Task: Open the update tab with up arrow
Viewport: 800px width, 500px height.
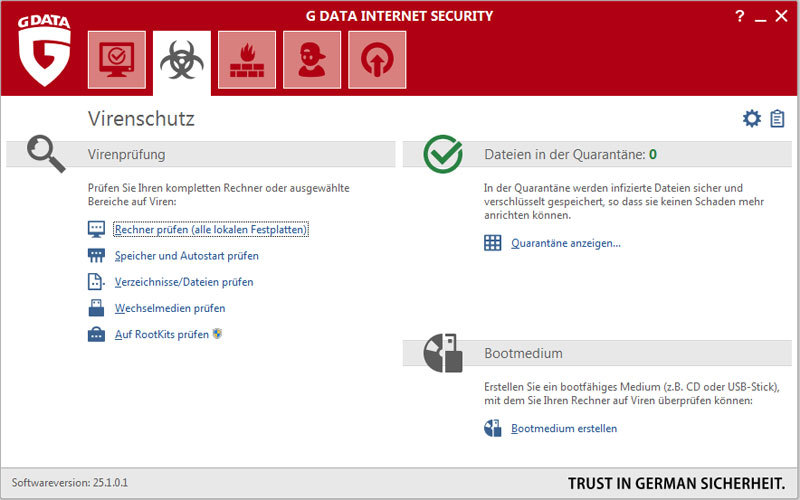Action: tap(377, 60)
